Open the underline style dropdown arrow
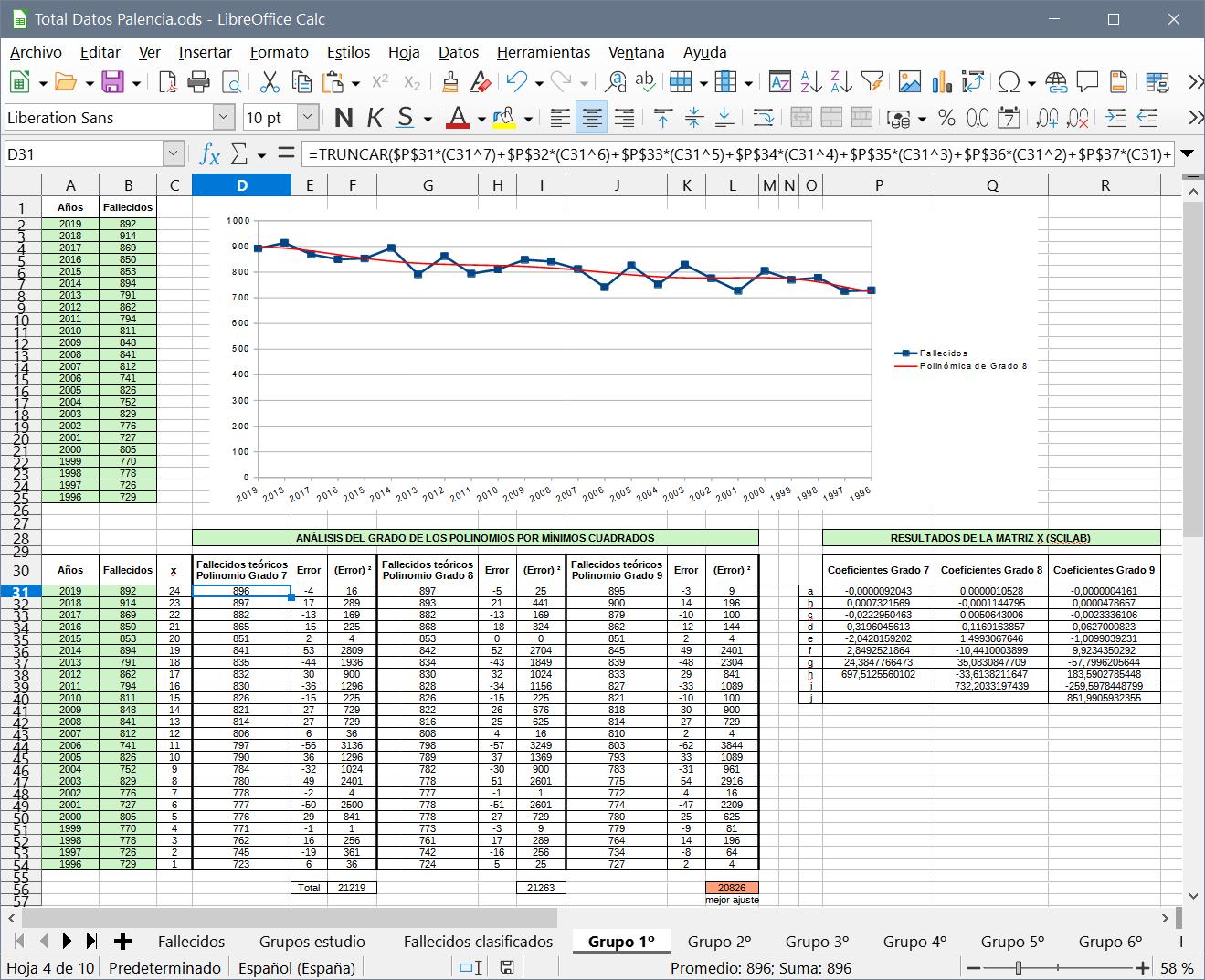Viewport: 1205px width, 980px height. pos(428,118)
